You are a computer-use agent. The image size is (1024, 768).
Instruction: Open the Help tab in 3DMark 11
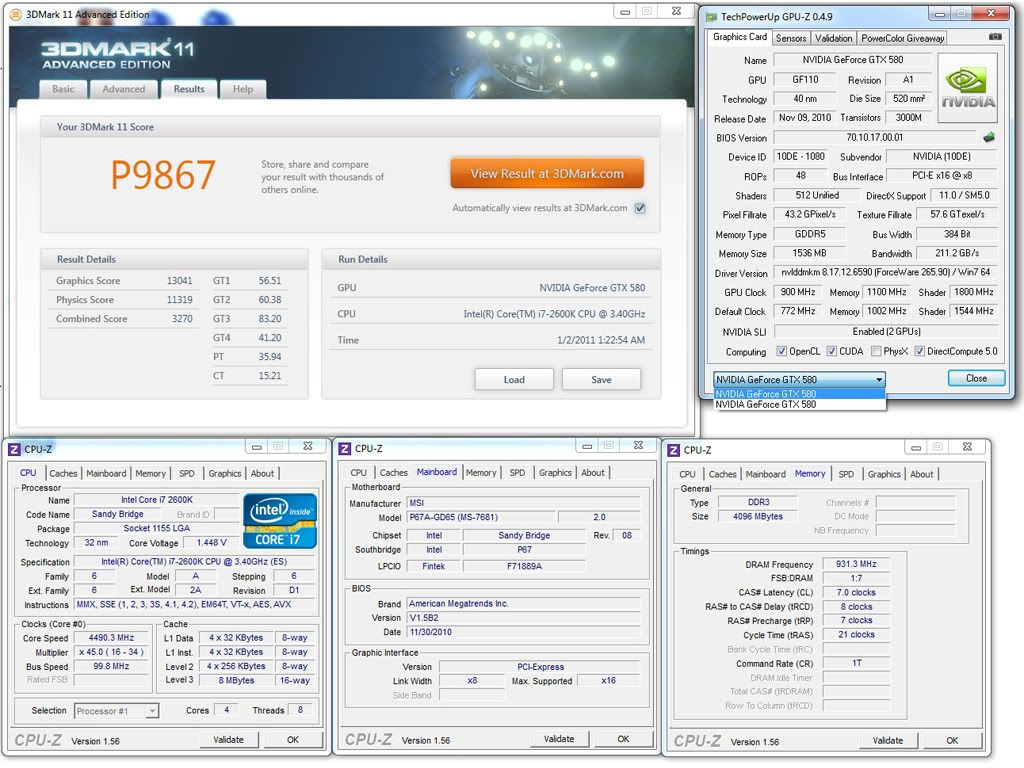click(x=243, y=89)
